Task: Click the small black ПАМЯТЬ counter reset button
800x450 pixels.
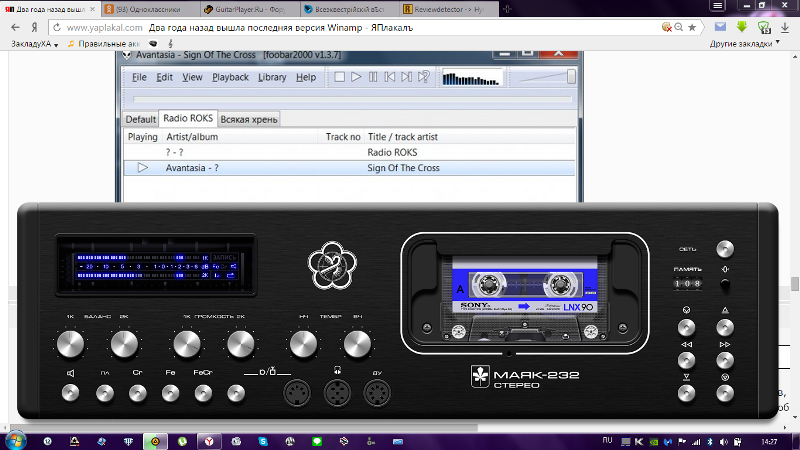Action: point(724,284)
